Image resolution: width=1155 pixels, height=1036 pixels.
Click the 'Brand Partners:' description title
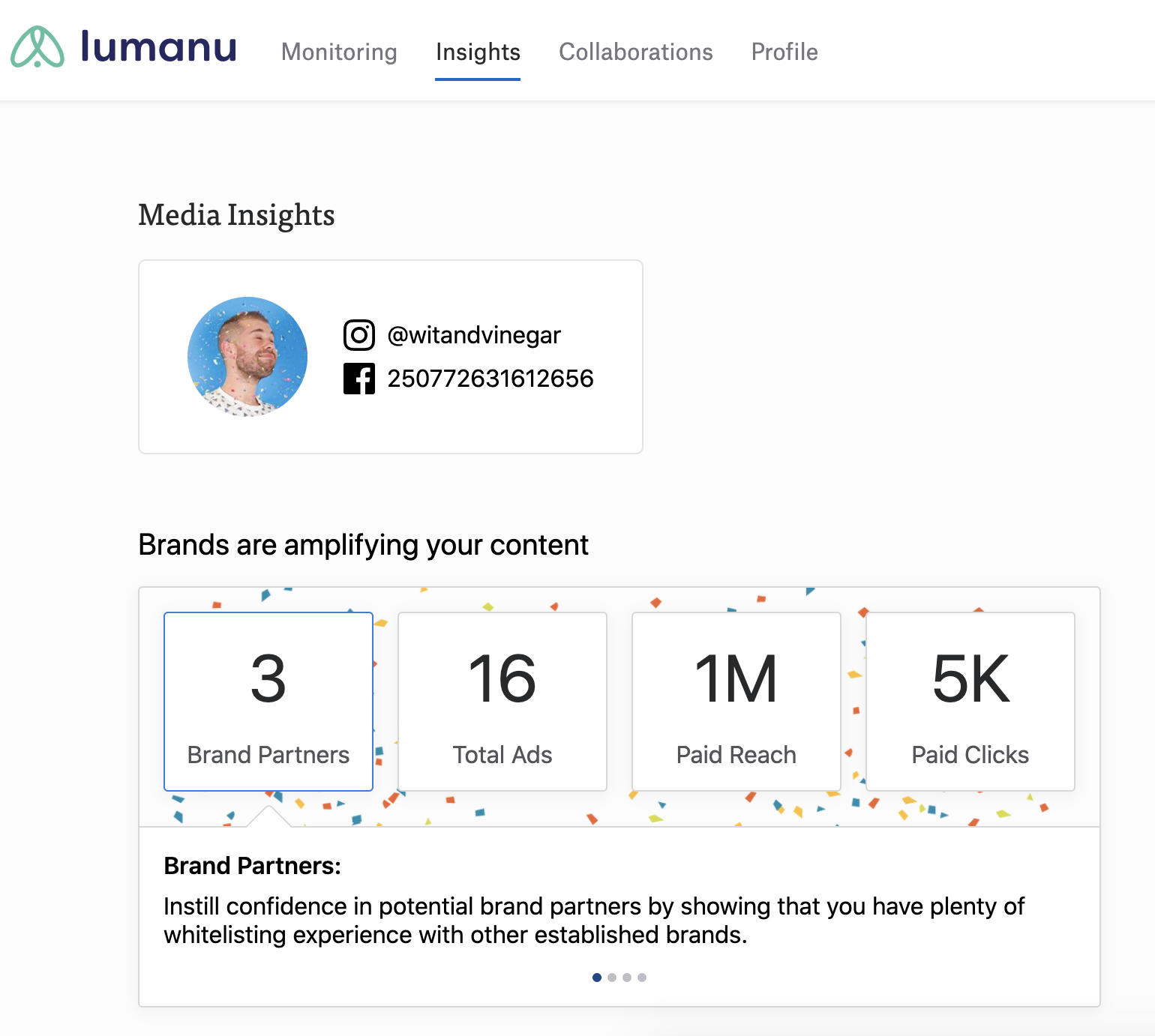click(x=253, y=866)
